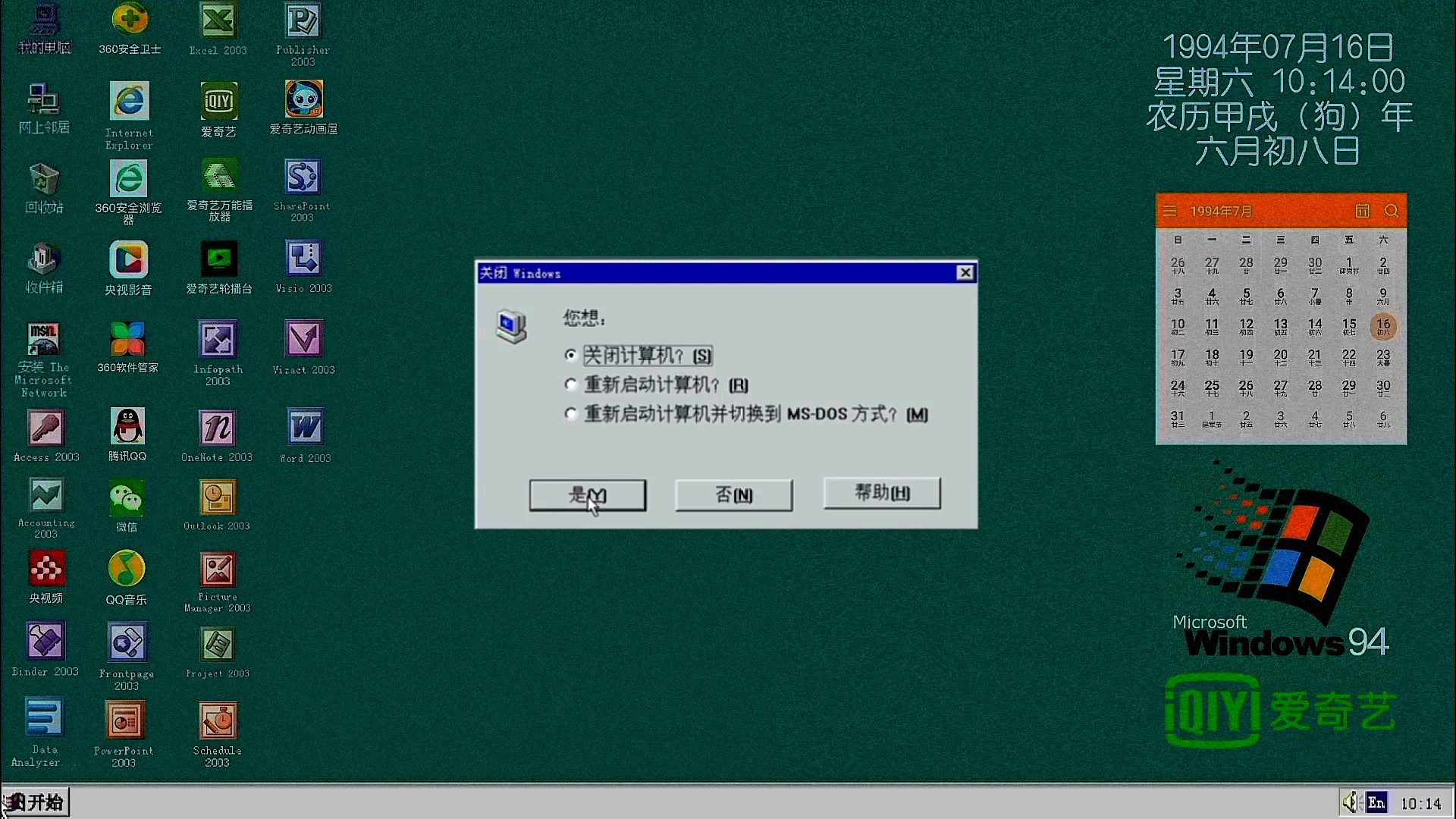The width and height of the screenshot is (1456, 819).
Task: Open SharePoint 2003 shortcut
Action: click(x=302, y=190)
